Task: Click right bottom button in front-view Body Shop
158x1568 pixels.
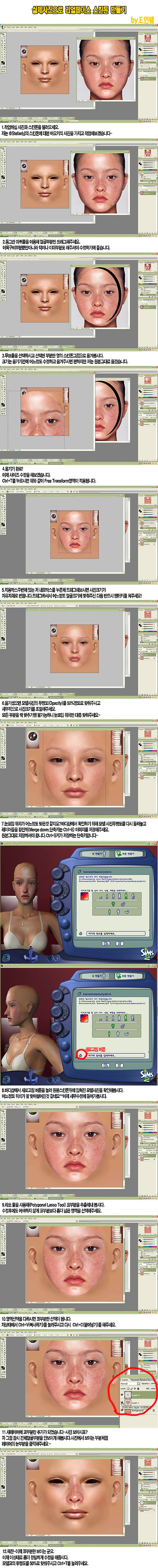Action: tap(119, 943)
